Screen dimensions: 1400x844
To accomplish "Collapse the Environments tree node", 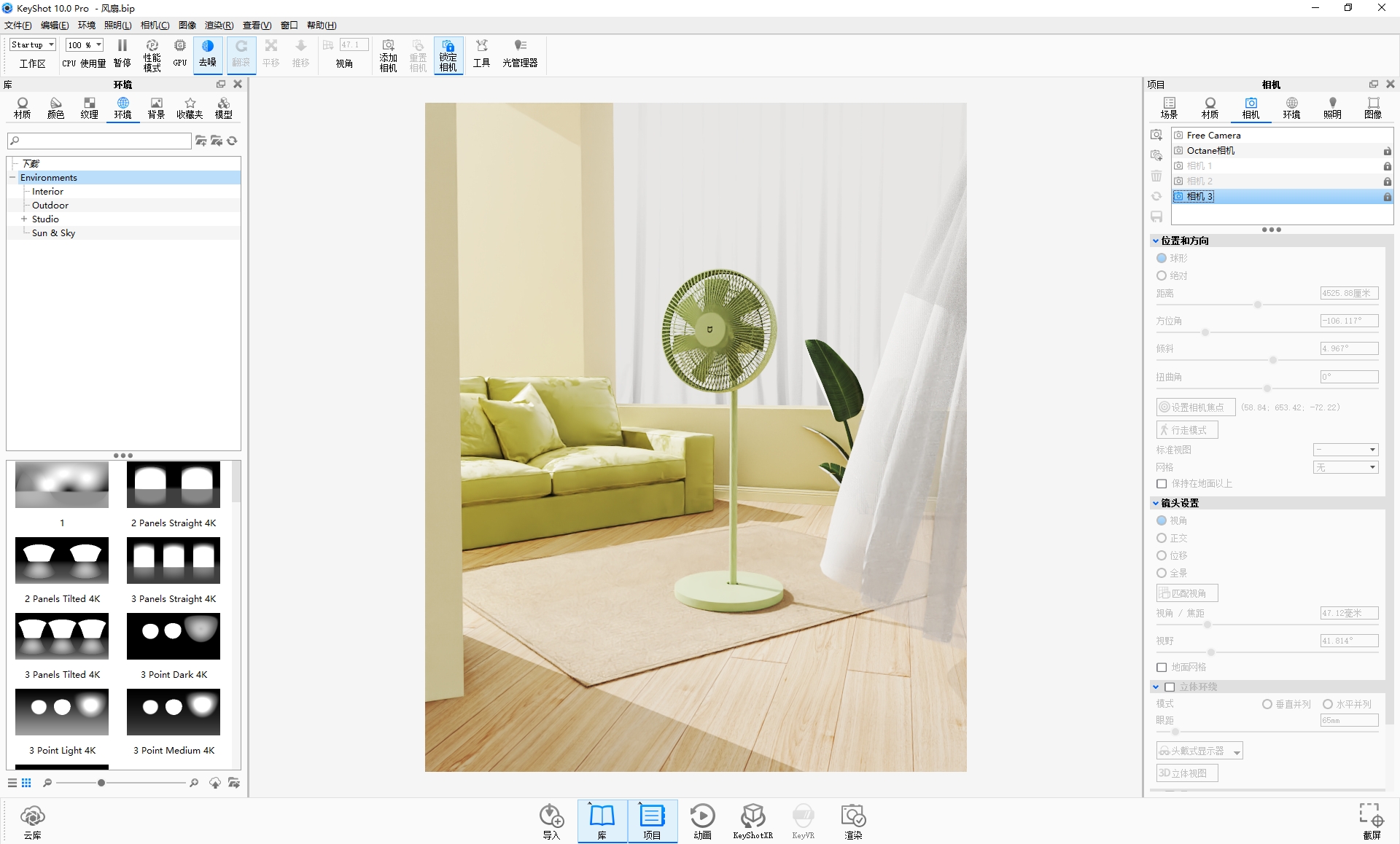I will click(12, 177).
